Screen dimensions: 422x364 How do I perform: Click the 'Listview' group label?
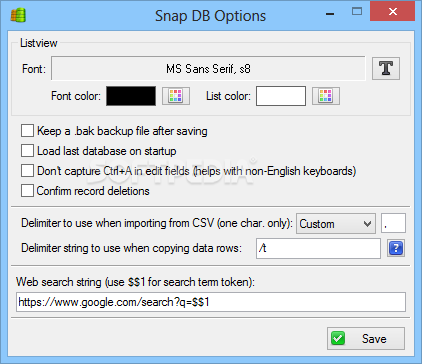pos(39,43)
